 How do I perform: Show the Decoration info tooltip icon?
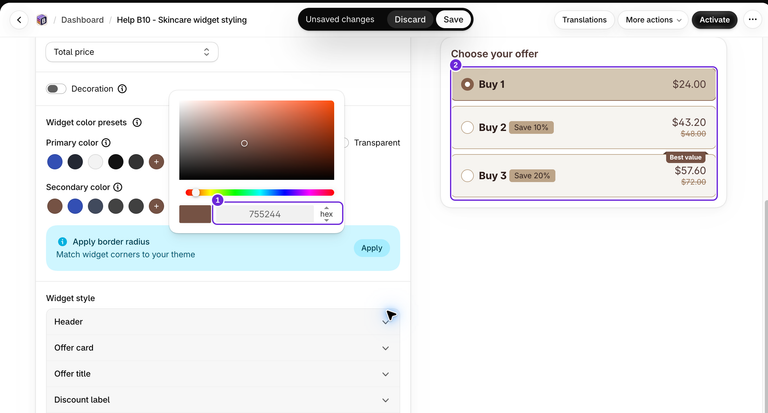tap(122, 89)
